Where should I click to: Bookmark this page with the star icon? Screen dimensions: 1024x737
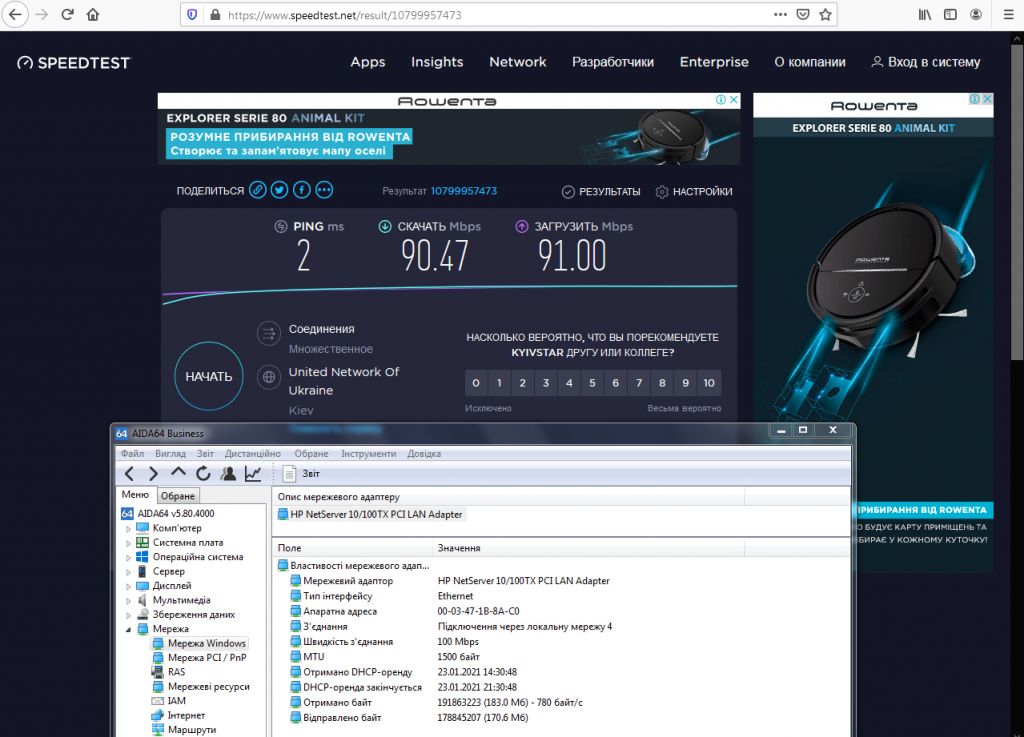click(x=825, y=14)
